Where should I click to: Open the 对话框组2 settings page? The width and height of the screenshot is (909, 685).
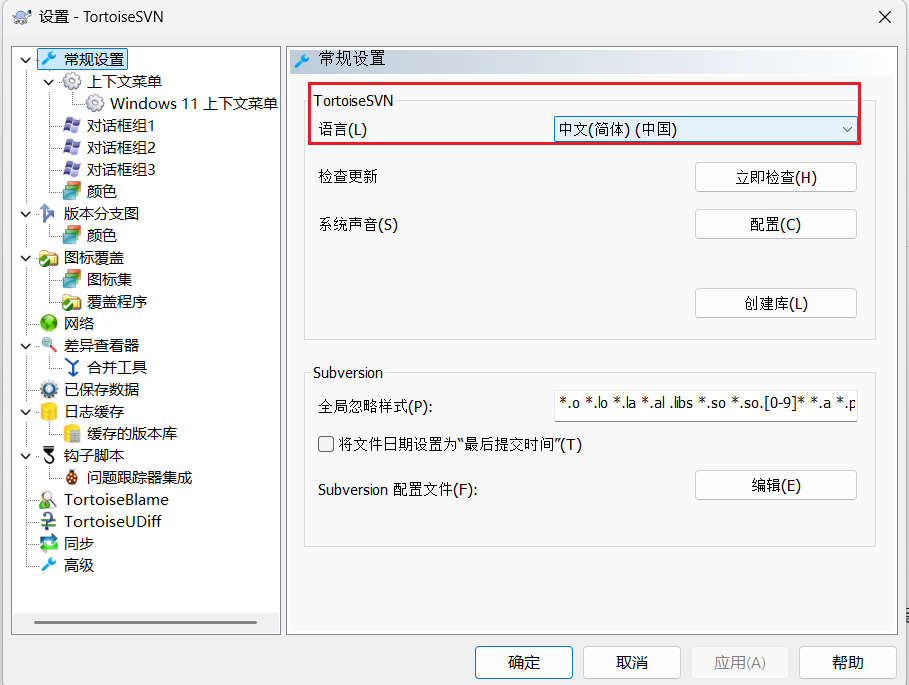point(121,147)
